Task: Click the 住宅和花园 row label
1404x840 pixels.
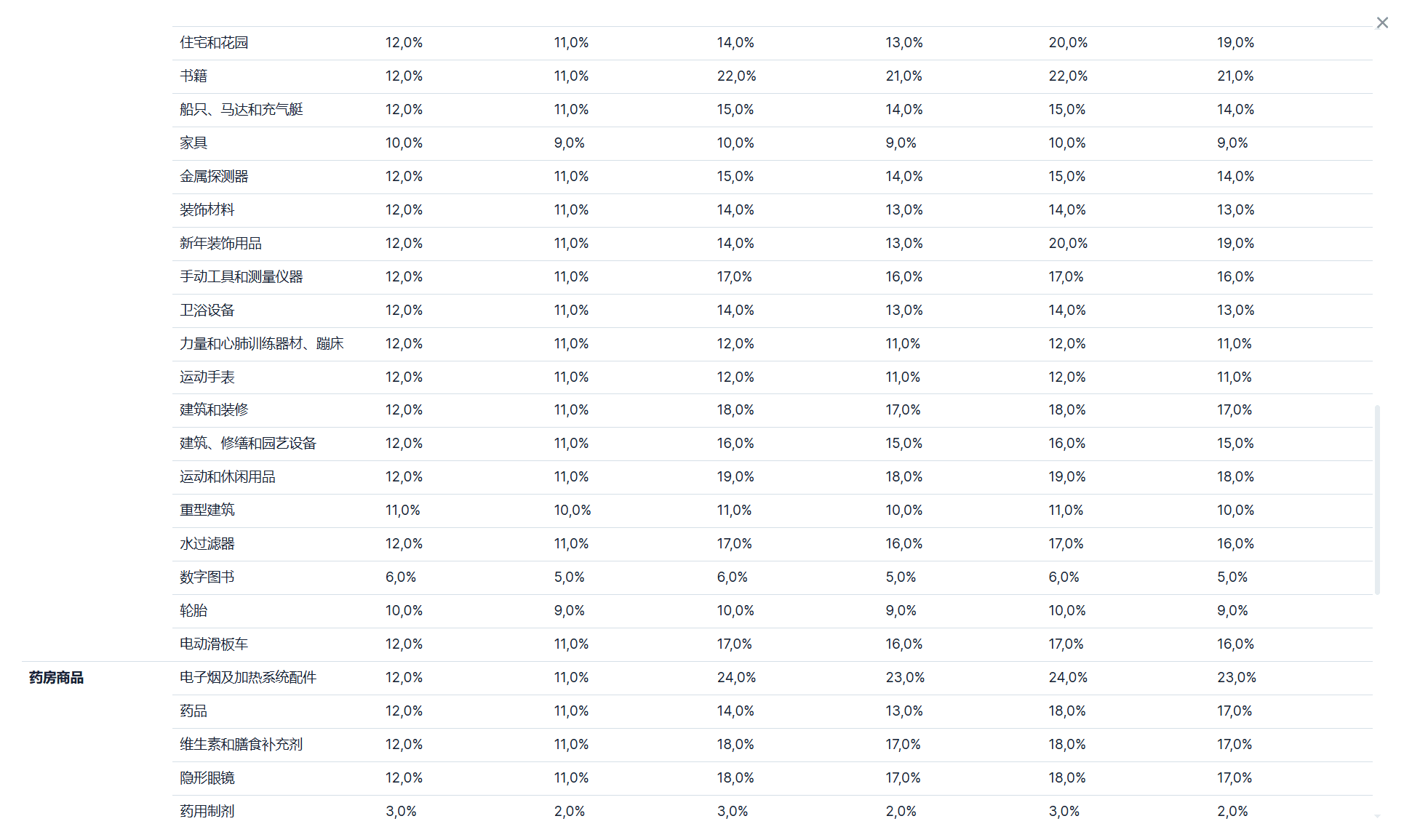Action: 214,43
